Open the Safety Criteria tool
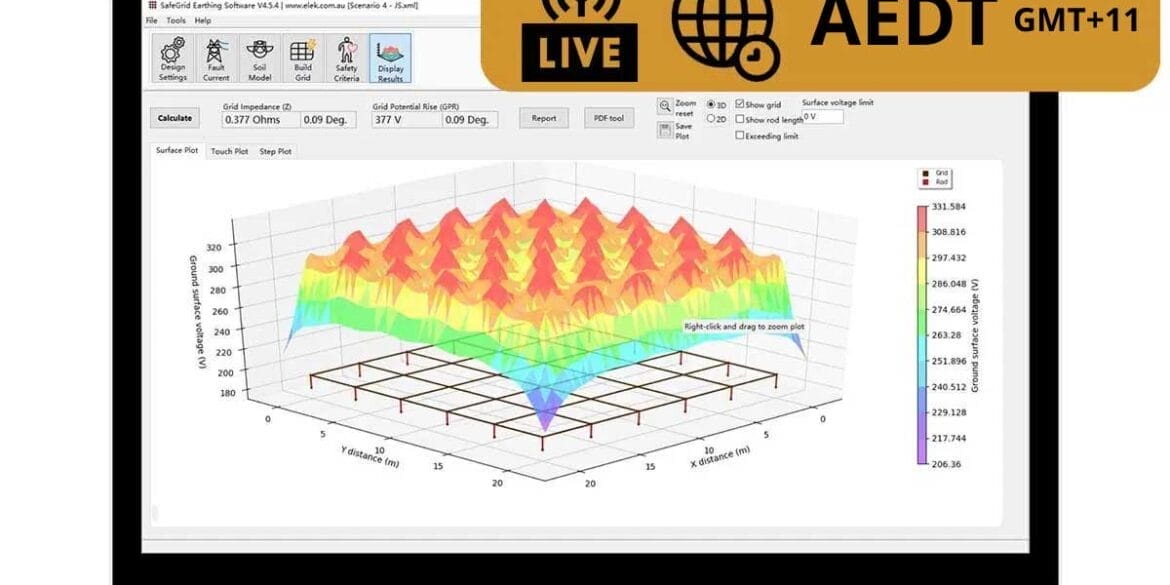 (x=345, y=57)
